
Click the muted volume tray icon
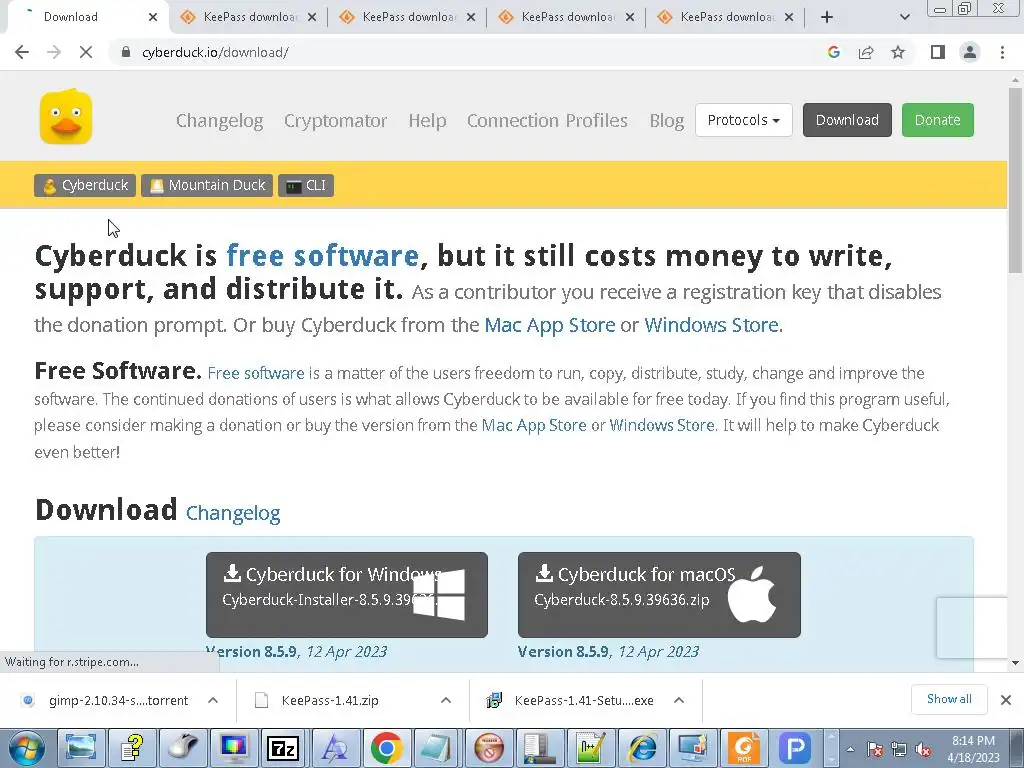[923, 750]
